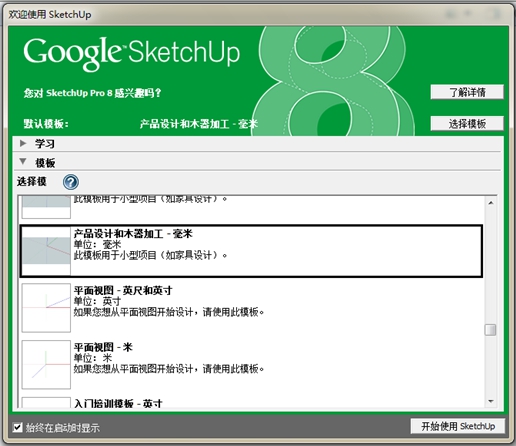Click the 您对 SketchUp Pro 8 感兴趣吗? text
The height and width of the screenshot is (446, 516).
click(x=92, y=93)
